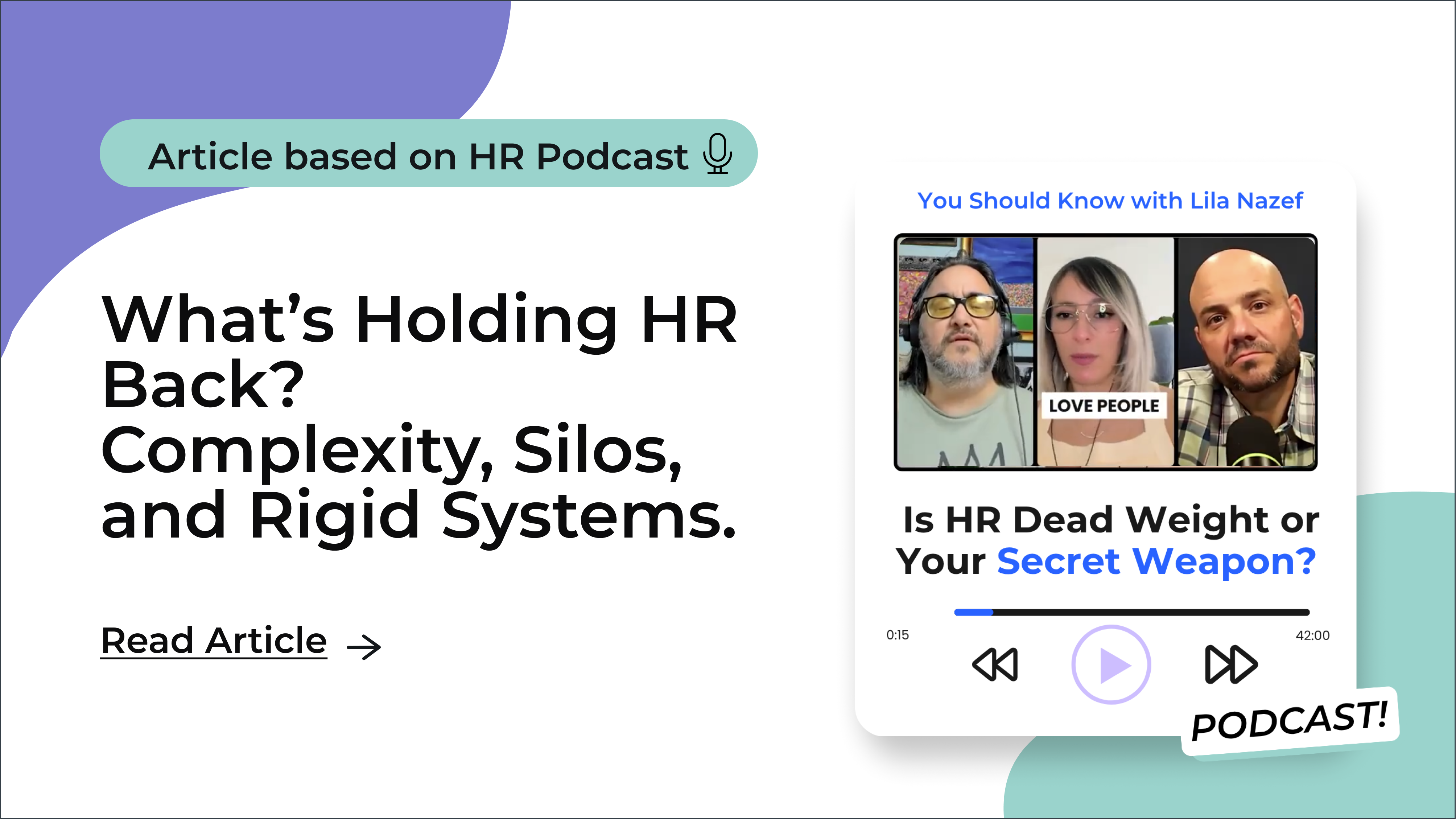The image size is (1456, 819).
Task: Click the arrow next to Read Article
Action: click(363, 647)
